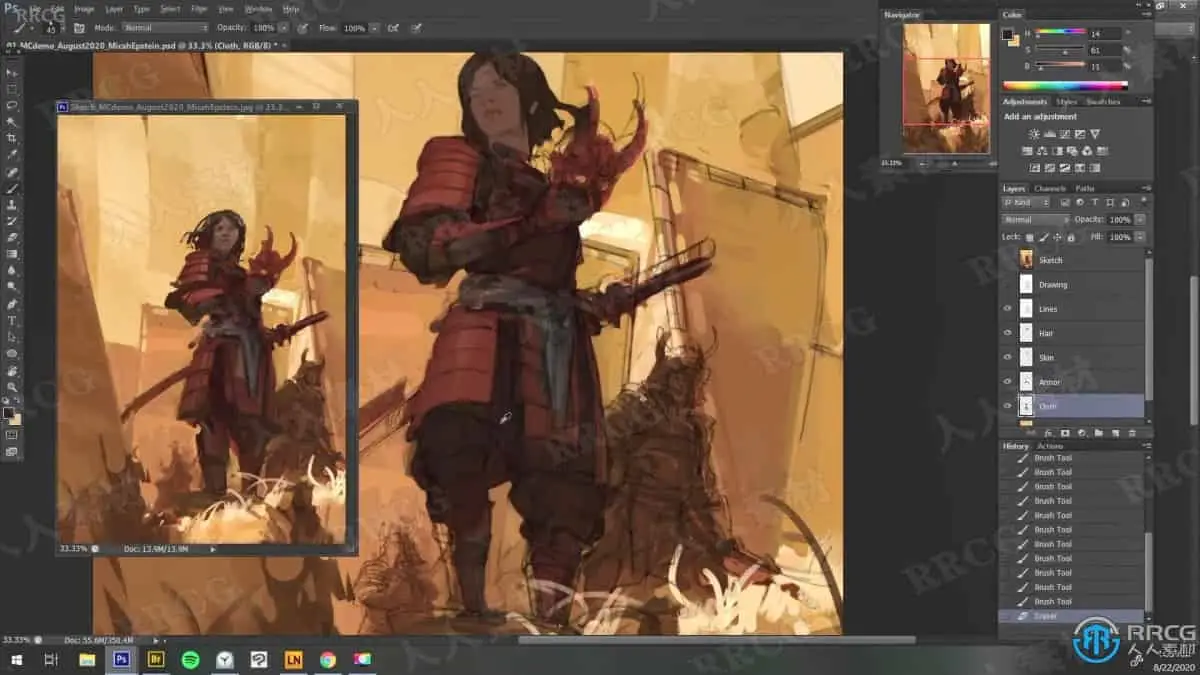Select the Crop tool
The width and height of the screenshot is (1200, 675).
(x=12, y=138)
